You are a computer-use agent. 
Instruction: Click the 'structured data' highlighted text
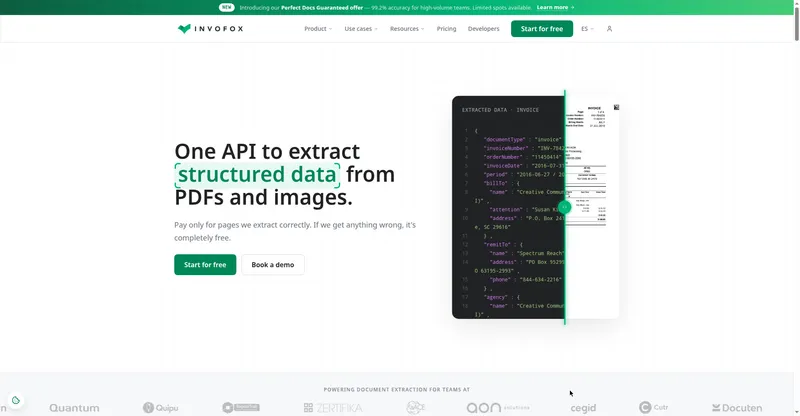point(257,174)
